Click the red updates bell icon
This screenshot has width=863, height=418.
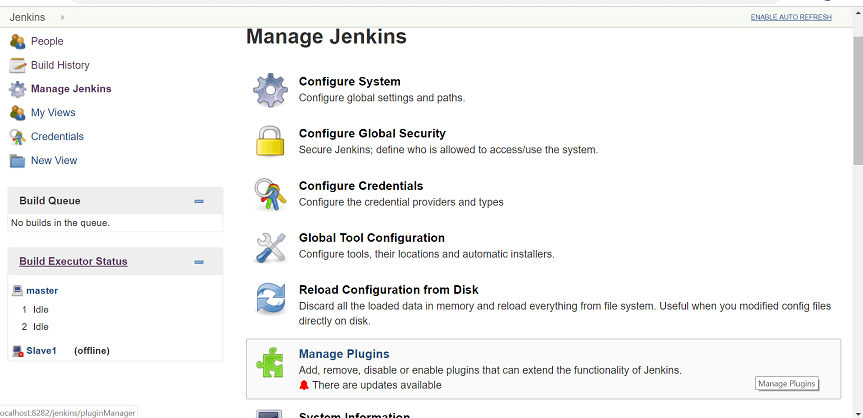click(x=304, y=385)
